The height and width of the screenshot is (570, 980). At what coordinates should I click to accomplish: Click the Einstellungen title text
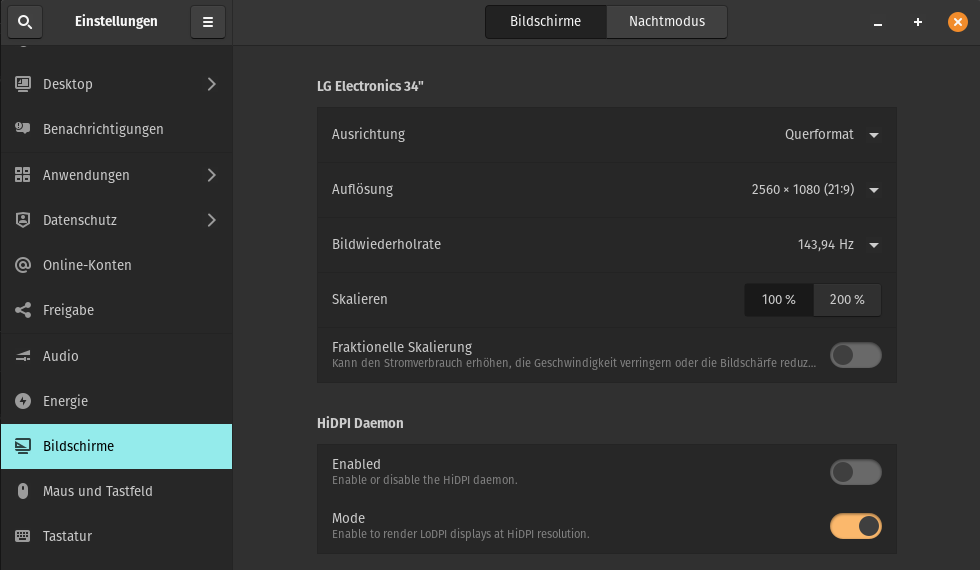coord(116,21)
